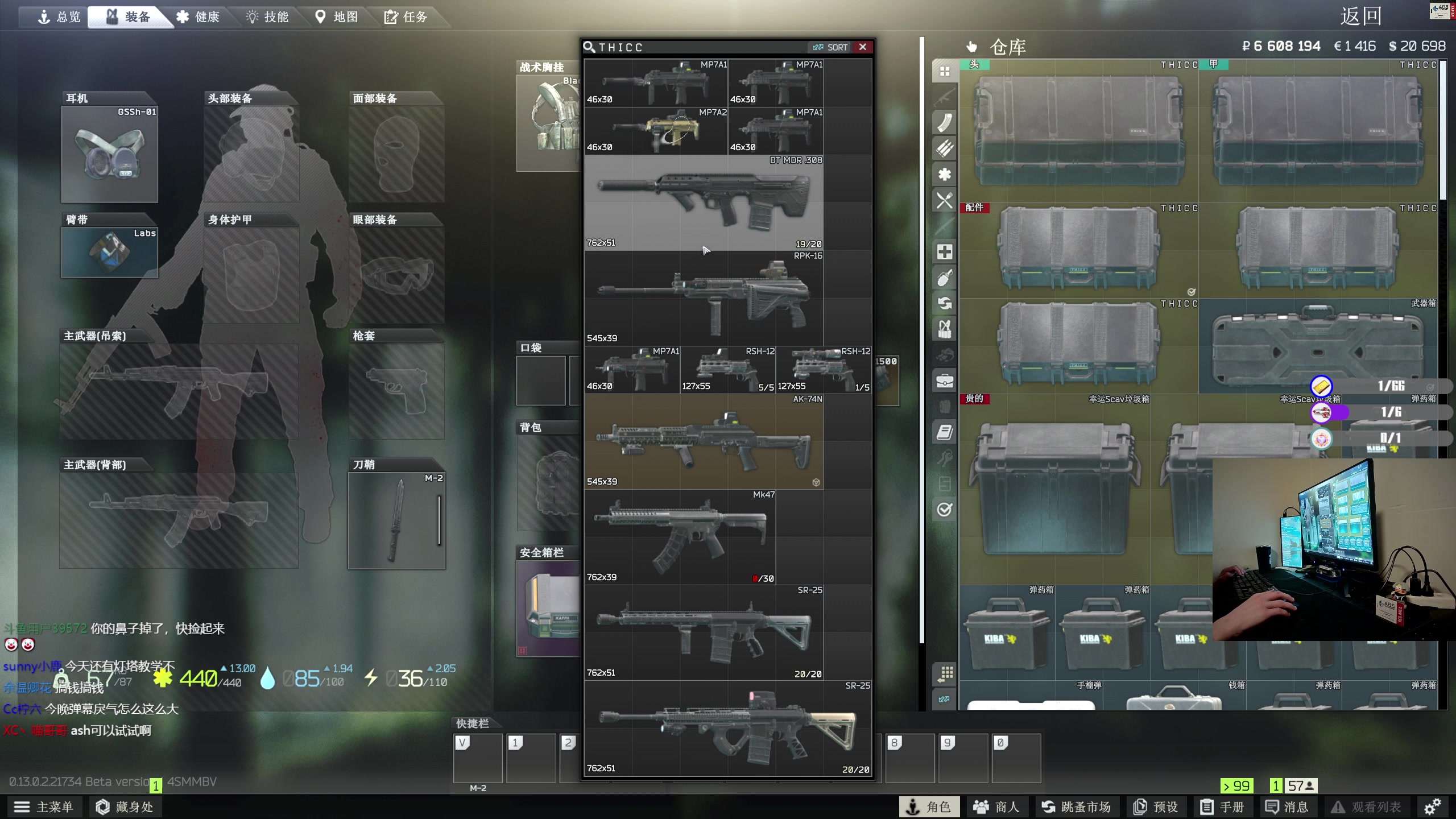Image resolution: width=1456 pixels, height=819 pixels.
Task: Click the empty 头部装备 headwear slot
Action: click(251, 154)
